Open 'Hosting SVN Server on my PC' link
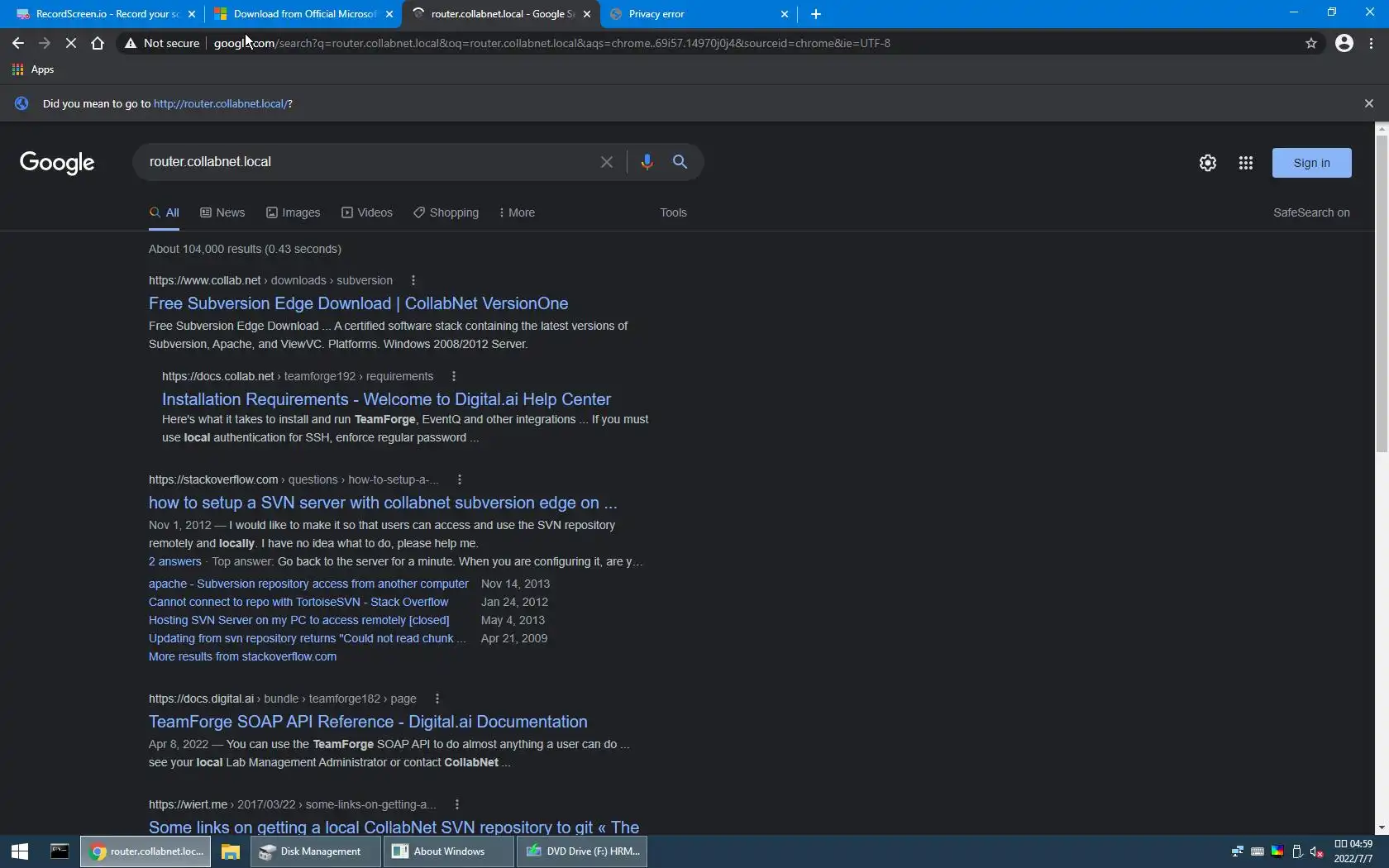This screenshot has width=1389, height=868. tap(299, 620)
